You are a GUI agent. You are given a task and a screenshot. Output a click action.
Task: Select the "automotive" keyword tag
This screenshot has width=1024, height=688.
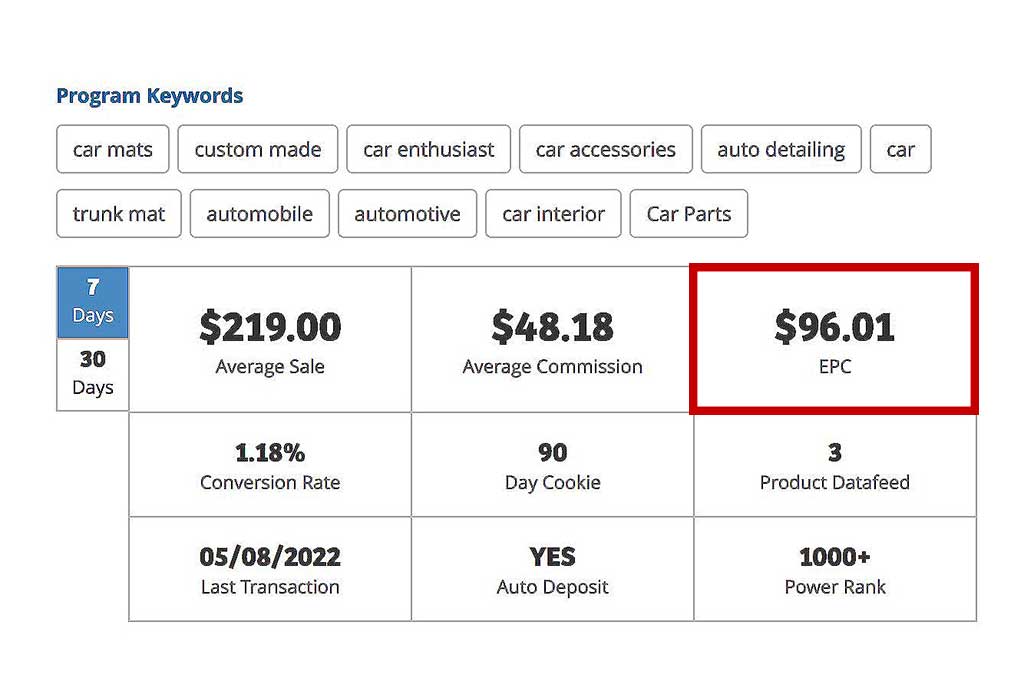click(407, 214)
